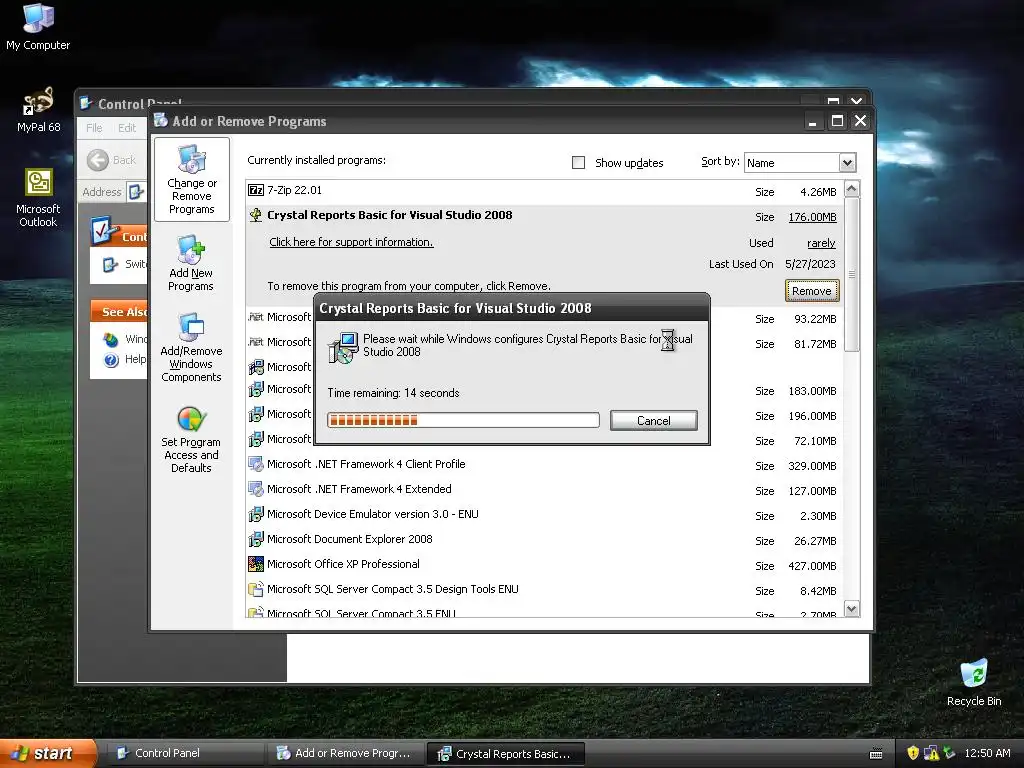Click scroll up arrow of programs list

tap(852, 189)
